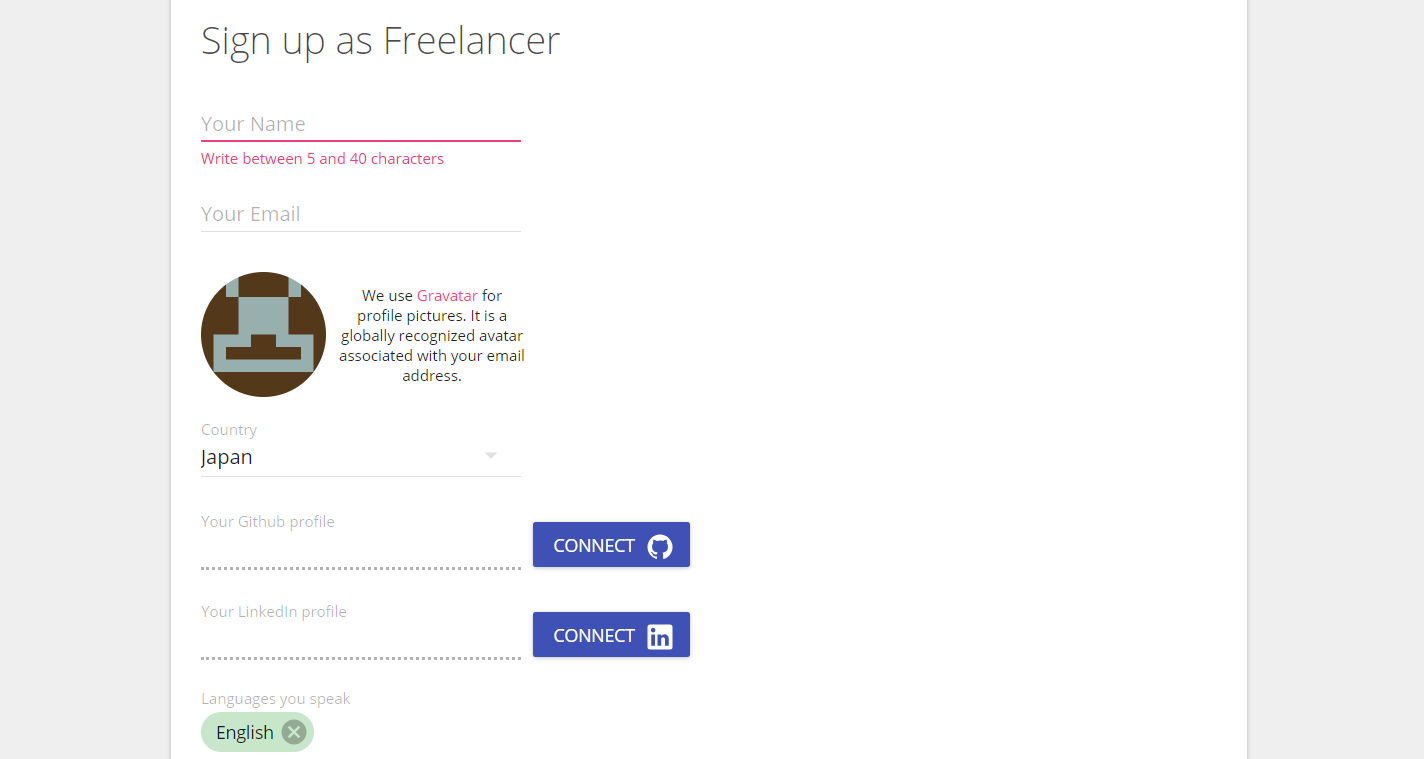Click the Sign up as Freelancer heading
This screenshot has width=1424, height=759.
[380, 41]
